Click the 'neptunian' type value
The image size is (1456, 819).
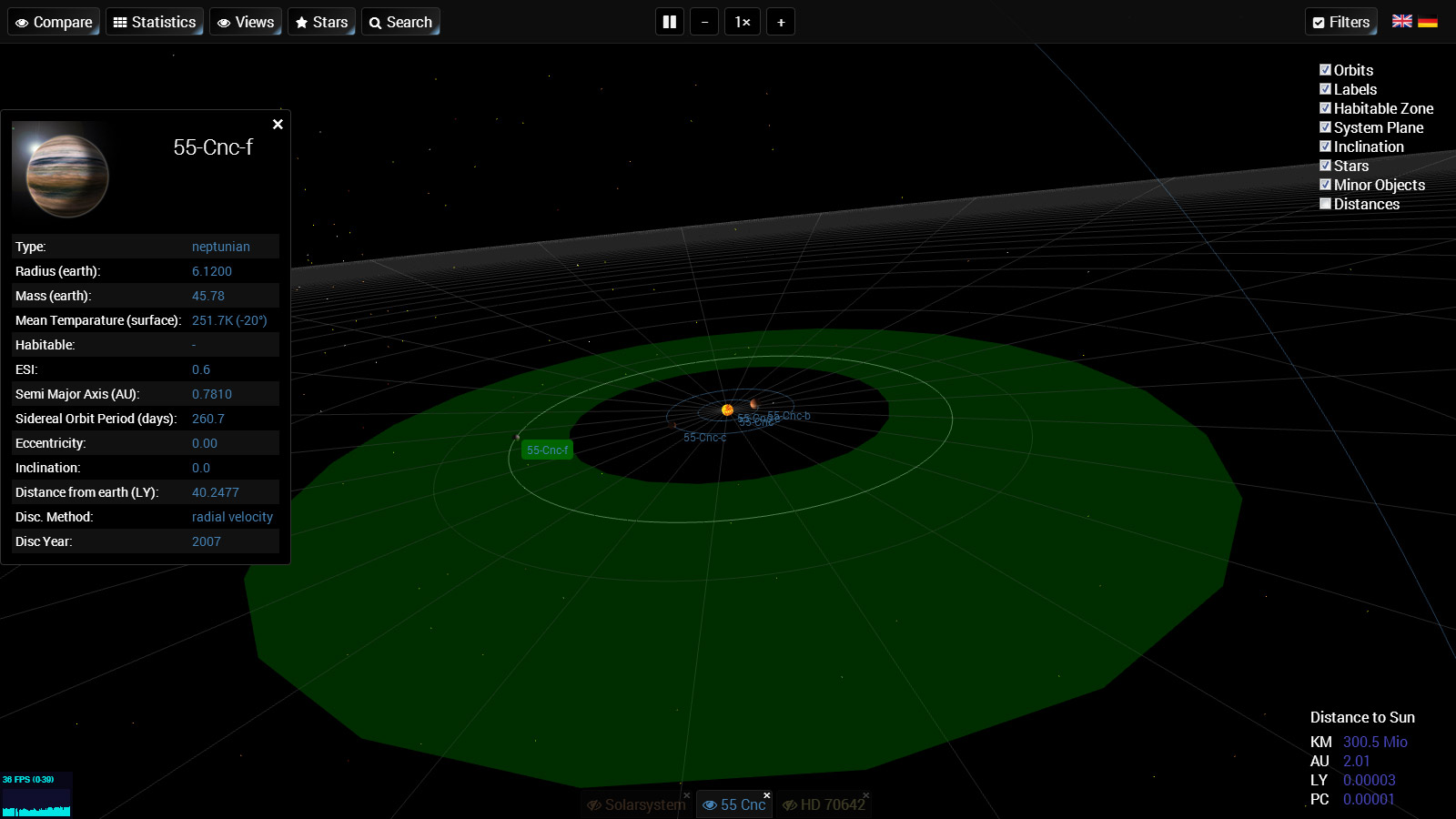click(x=220, y=247)
